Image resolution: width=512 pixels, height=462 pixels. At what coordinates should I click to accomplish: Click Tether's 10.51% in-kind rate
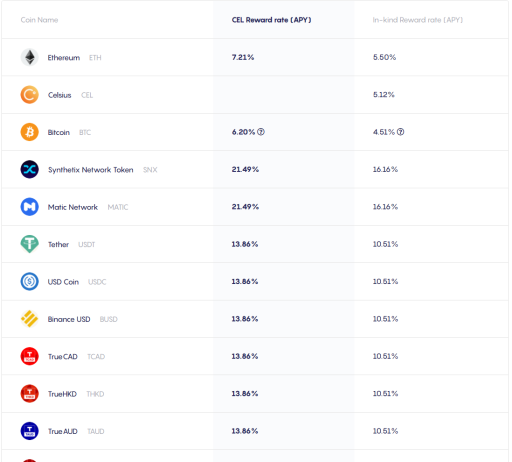(x=385, y=244)
